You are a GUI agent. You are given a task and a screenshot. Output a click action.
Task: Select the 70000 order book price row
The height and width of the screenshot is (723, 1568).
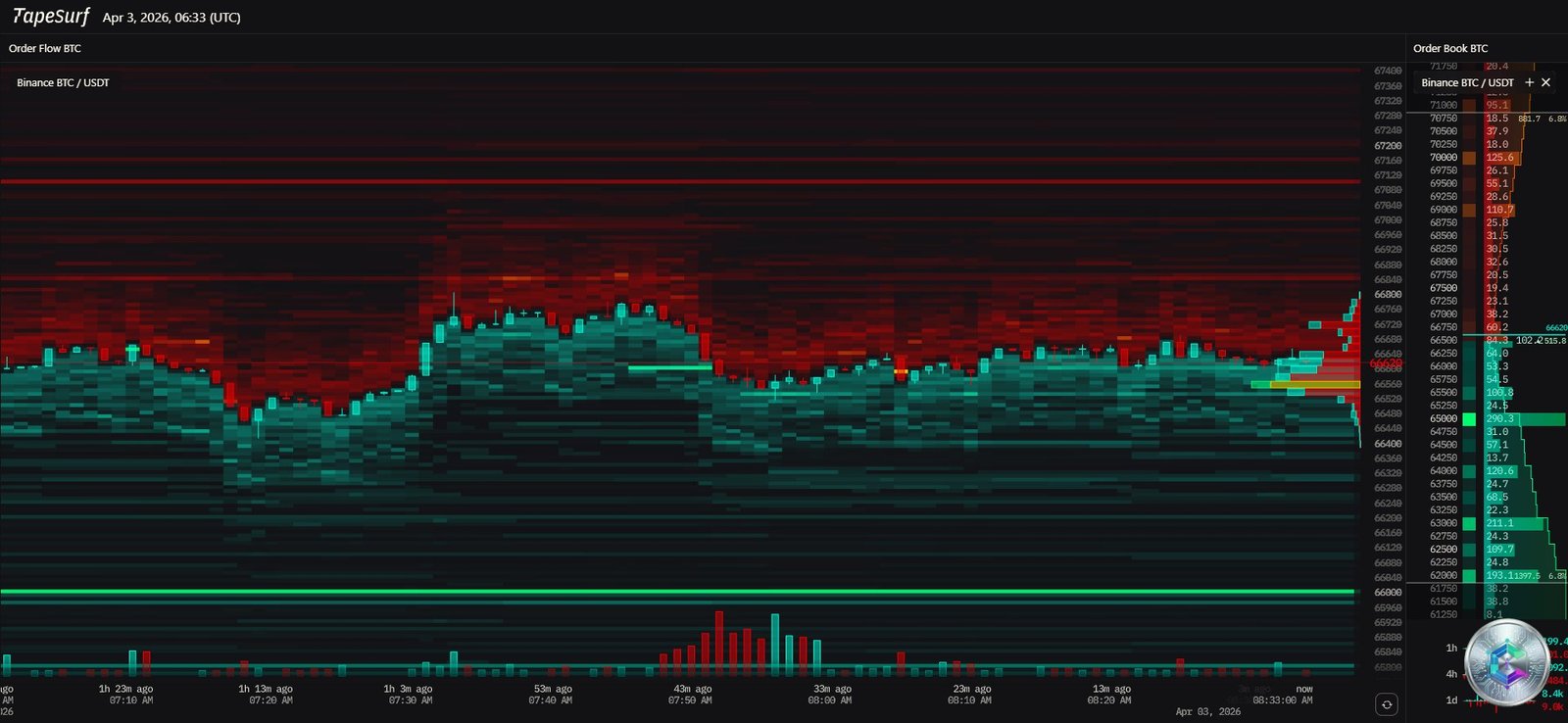point(1487,157)
